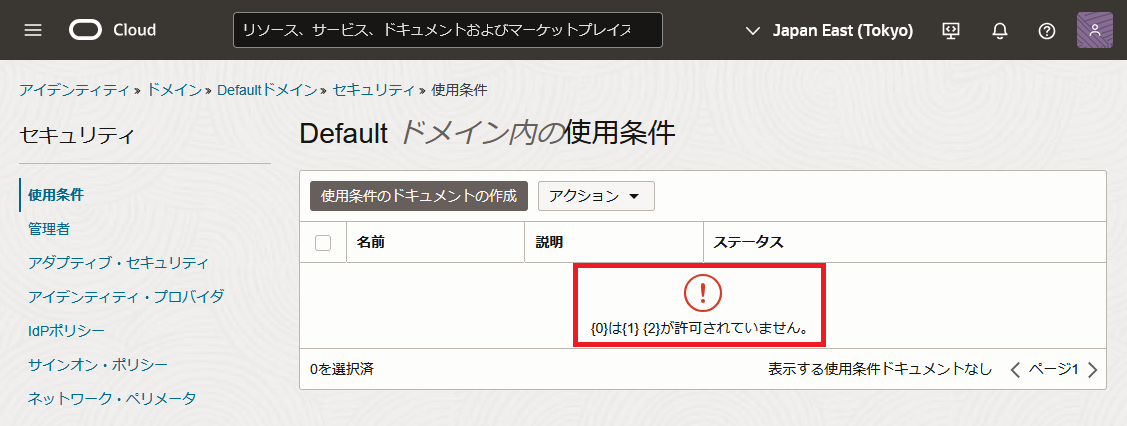Select 使用条件 in the security sidebar
1127x426 pixels.
[x=55, y=195]
